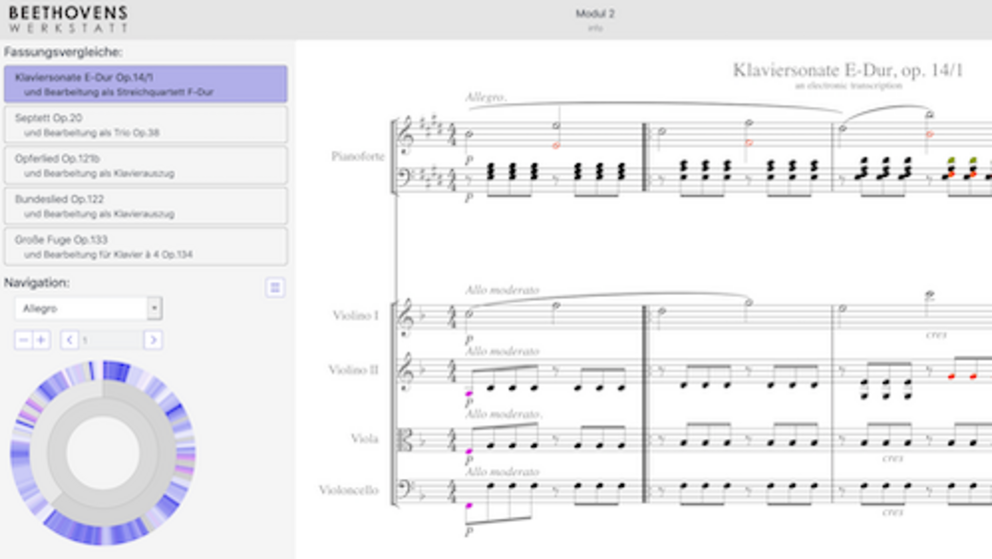
Task: Go to next measure arrow
Action: 152,340
